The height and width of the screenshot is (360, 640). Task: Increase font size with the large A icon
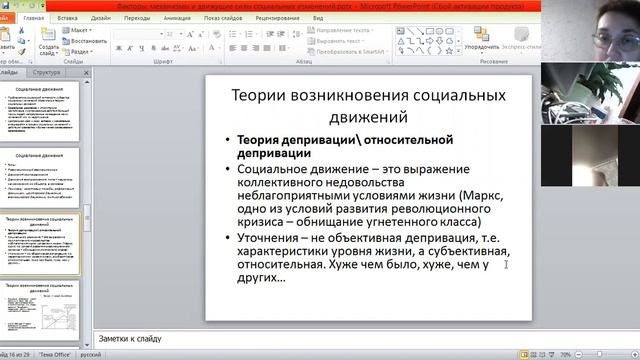(x=190, y=34)
